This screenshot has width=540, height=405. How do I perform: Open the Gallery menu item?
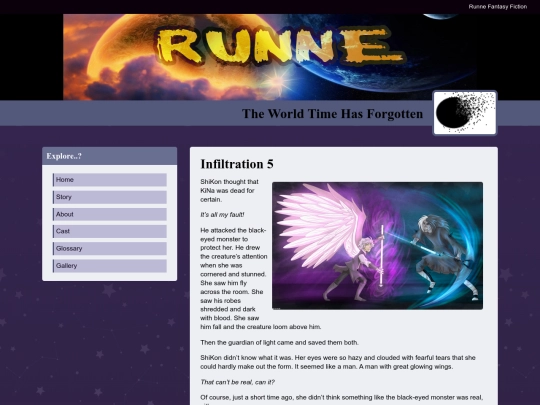(x=110, y=266)
